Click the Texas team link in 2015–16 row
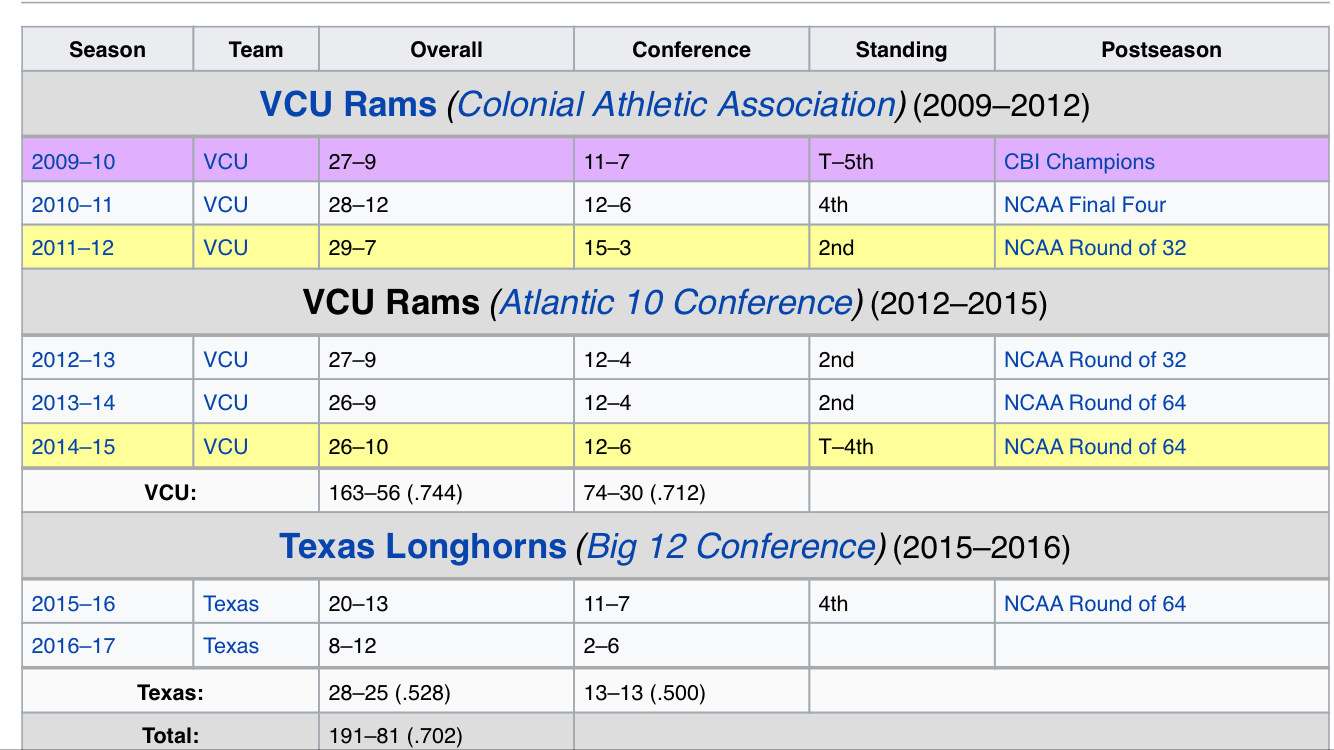Viewport: 1334px width, 750px height. [231, 604]
